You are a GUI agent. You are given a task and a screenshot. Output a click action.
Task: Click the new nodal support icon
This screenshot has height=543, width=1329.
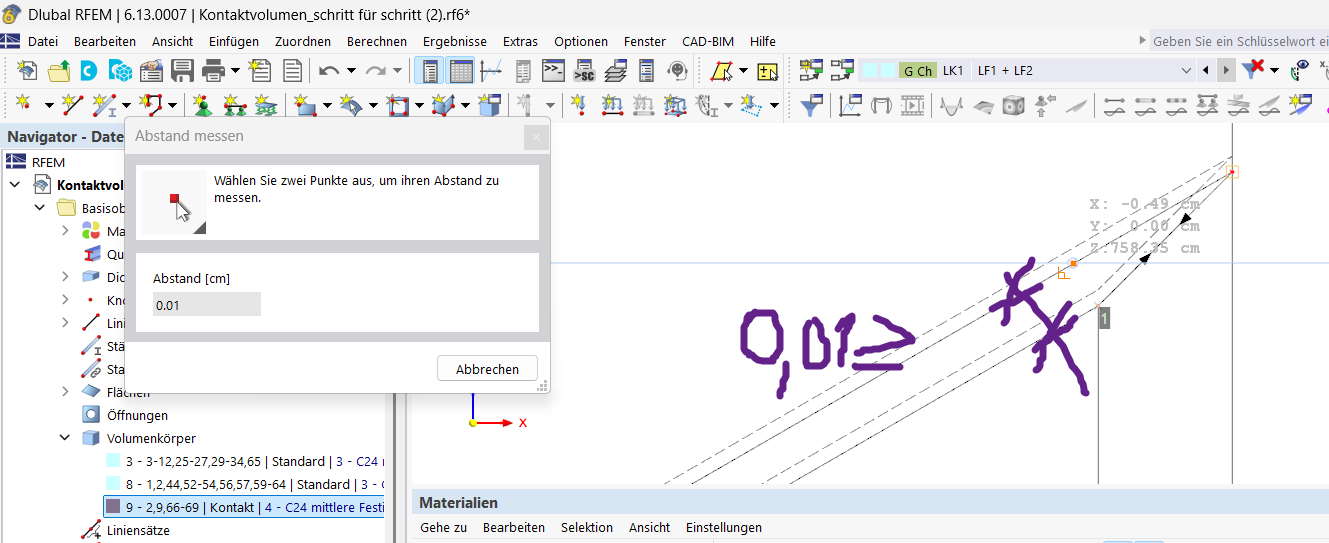click(x=203, y=105)
